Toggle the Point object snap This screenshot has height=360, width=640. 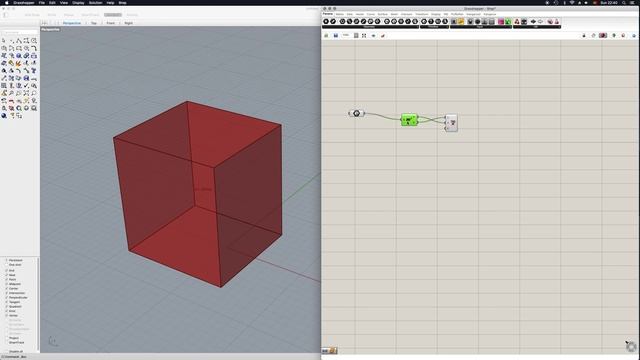(x=11, y=279)
